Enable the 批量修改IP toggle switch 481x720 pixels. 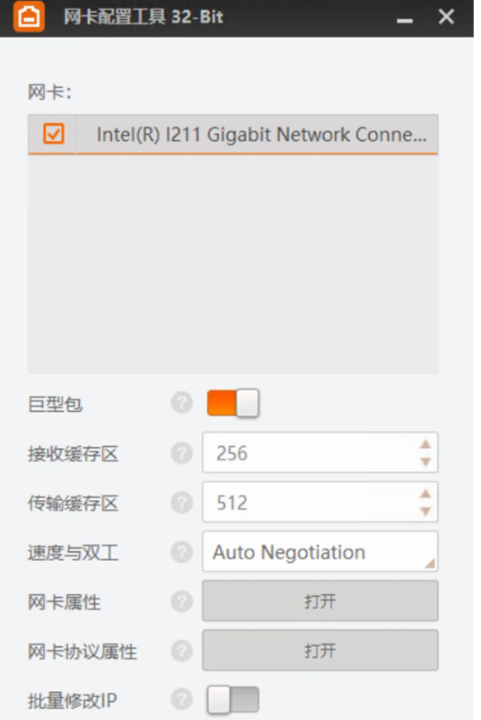[233, 699]
